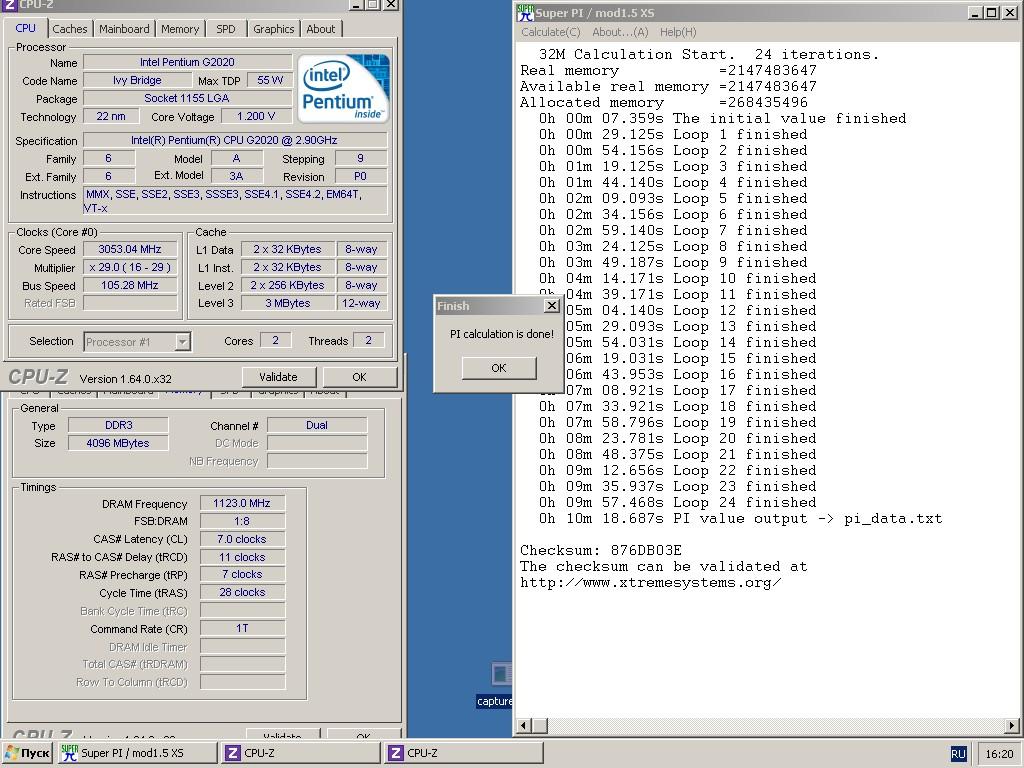Click the xtremesystems.org URL text in Super PI
Viewport: 1024px width, 768px height.
click(650, 583)
